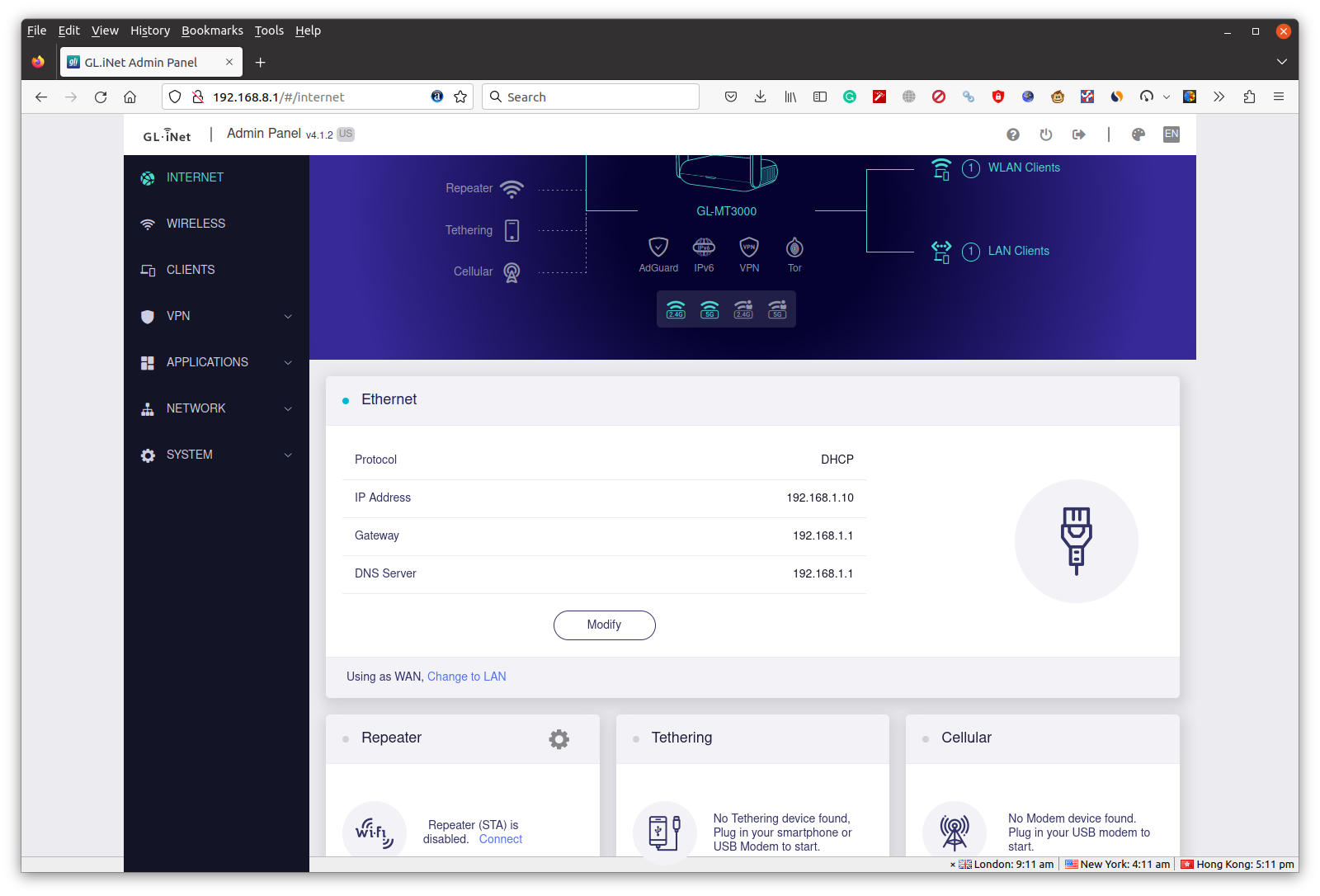The width and height of the screenshot is (1320, 896).
Task: Click the Modify button under Ethernet
Action: coord(605,625)
